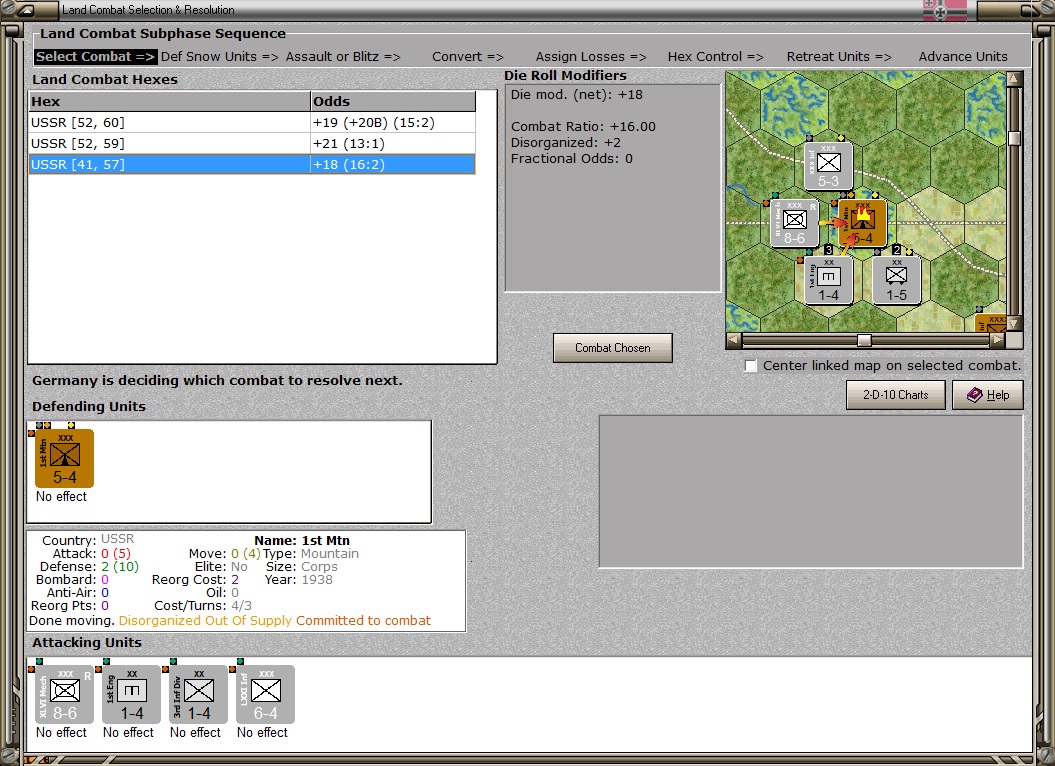Click minimap scroll up arrow

coord(1014,79)
